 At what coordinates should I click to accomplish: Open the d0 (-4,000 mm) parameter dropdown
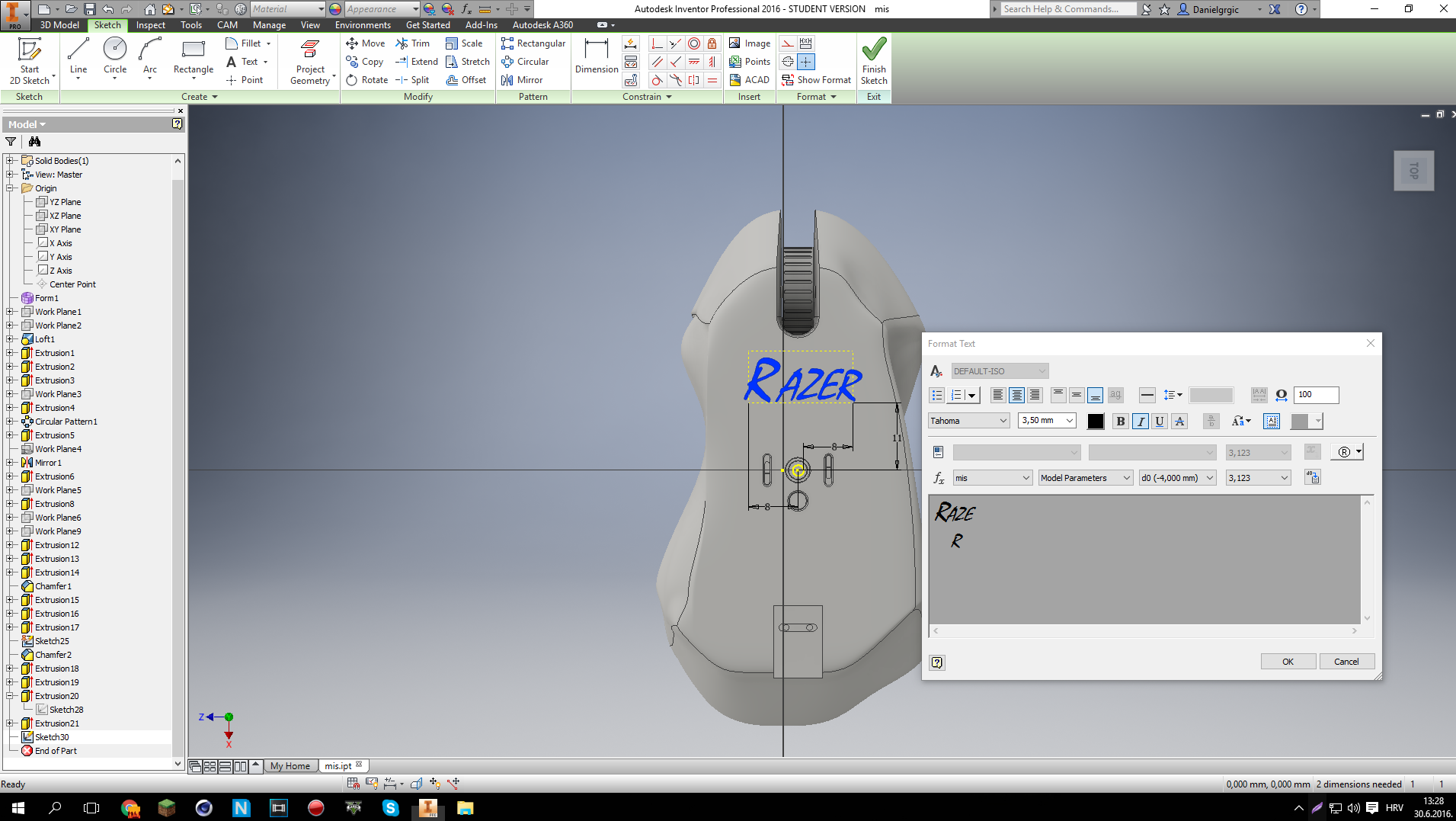coord(1177,478)
